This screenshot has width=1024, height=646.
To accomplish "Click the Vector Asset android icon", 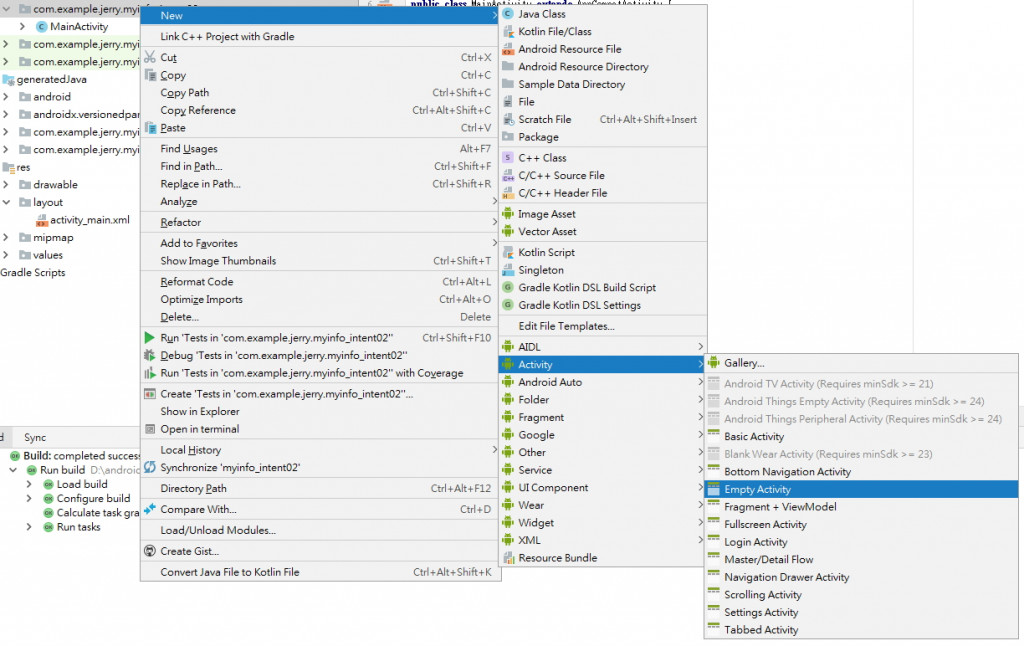I will coord(508,231).
